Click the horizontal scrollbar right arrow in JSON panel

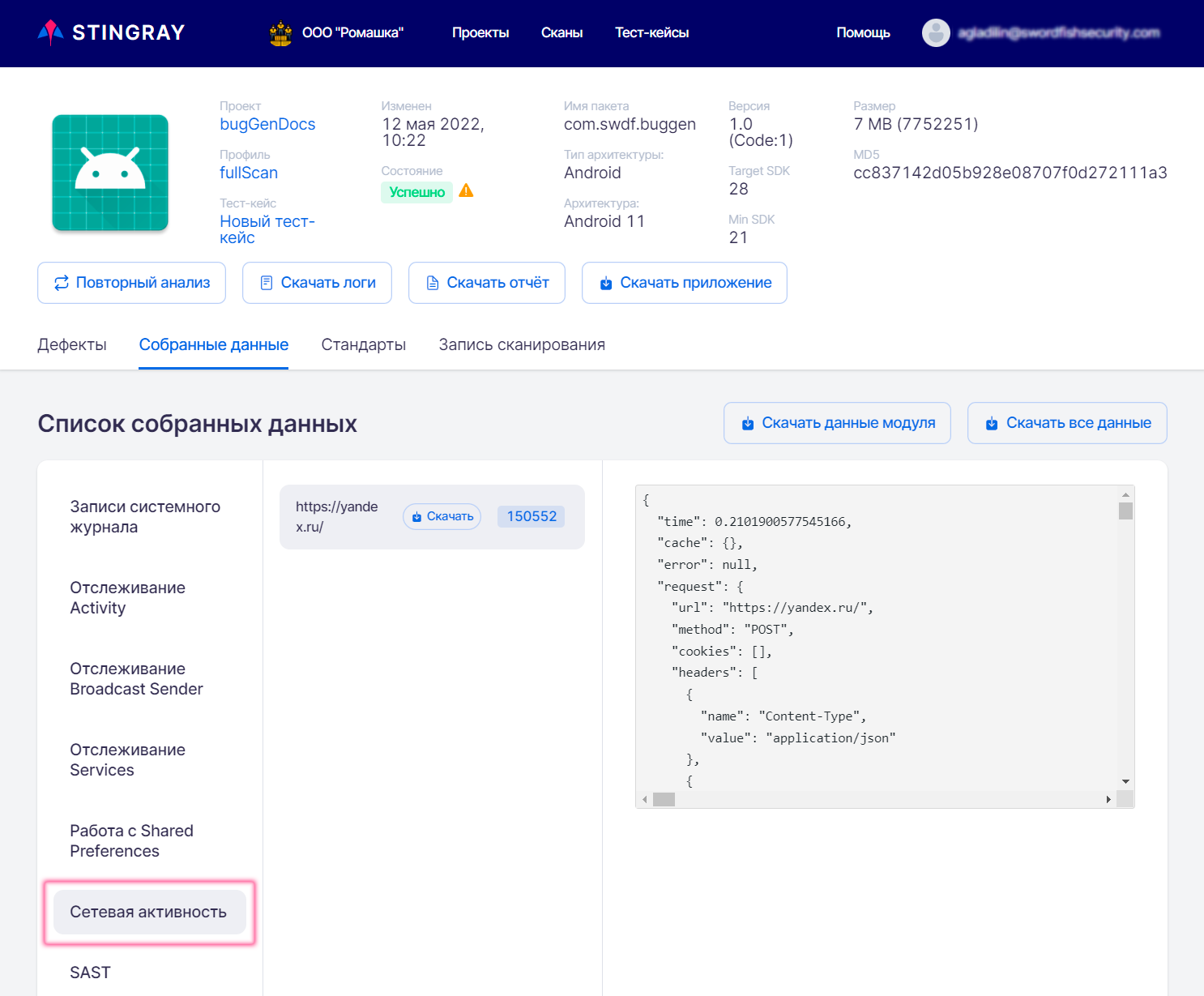(x=1108, y=800)
